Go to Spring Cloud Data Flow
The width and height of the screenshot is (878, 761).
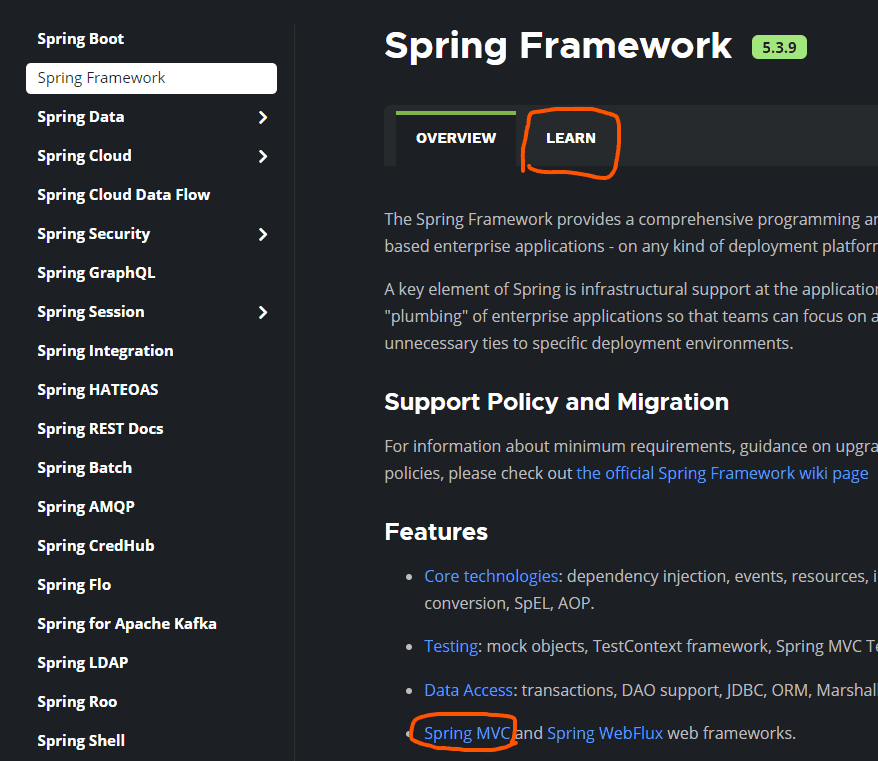coord(124,195)
